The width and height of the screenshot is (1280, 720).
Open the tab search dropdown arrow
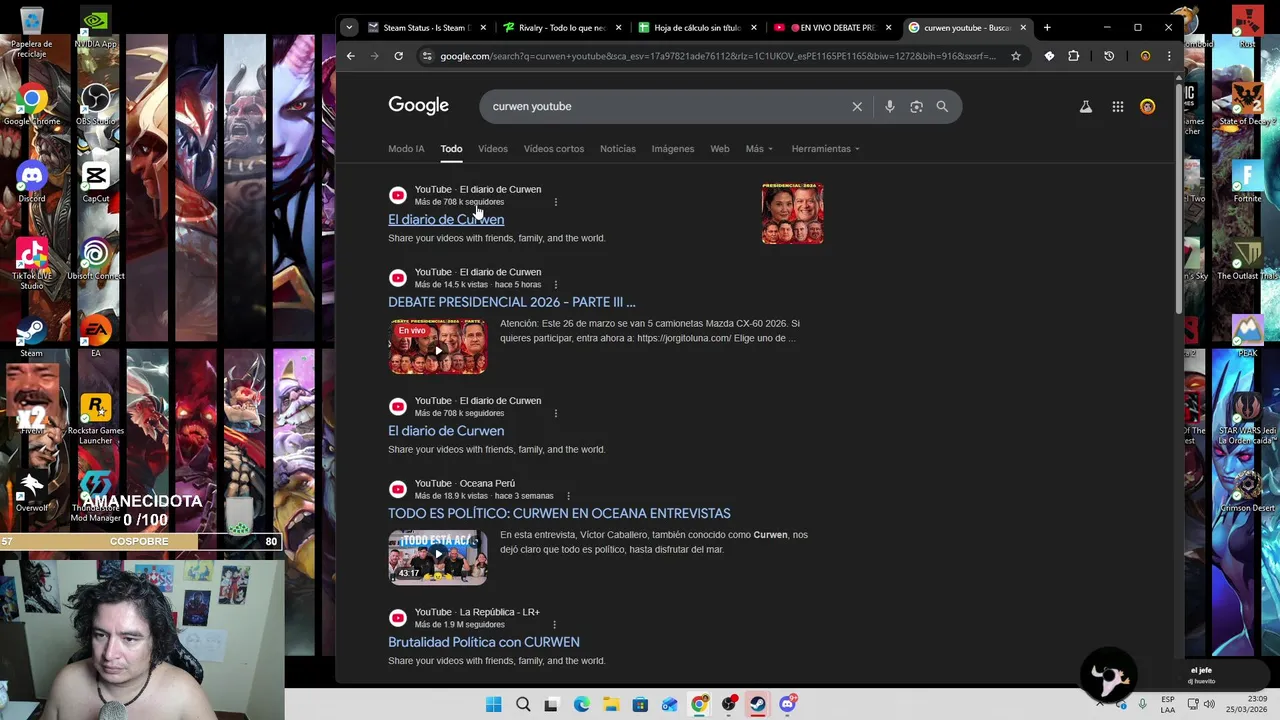click(348, 28)
